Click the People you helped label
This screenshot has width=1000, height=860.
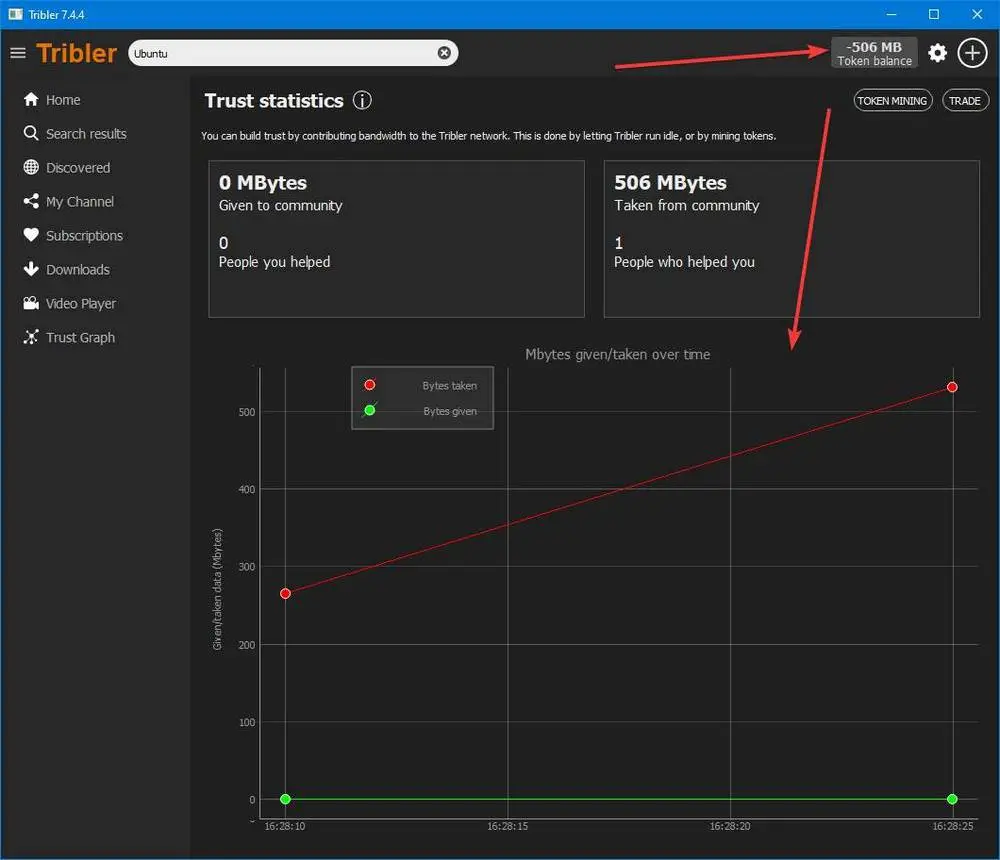click(x=275, y=262)
